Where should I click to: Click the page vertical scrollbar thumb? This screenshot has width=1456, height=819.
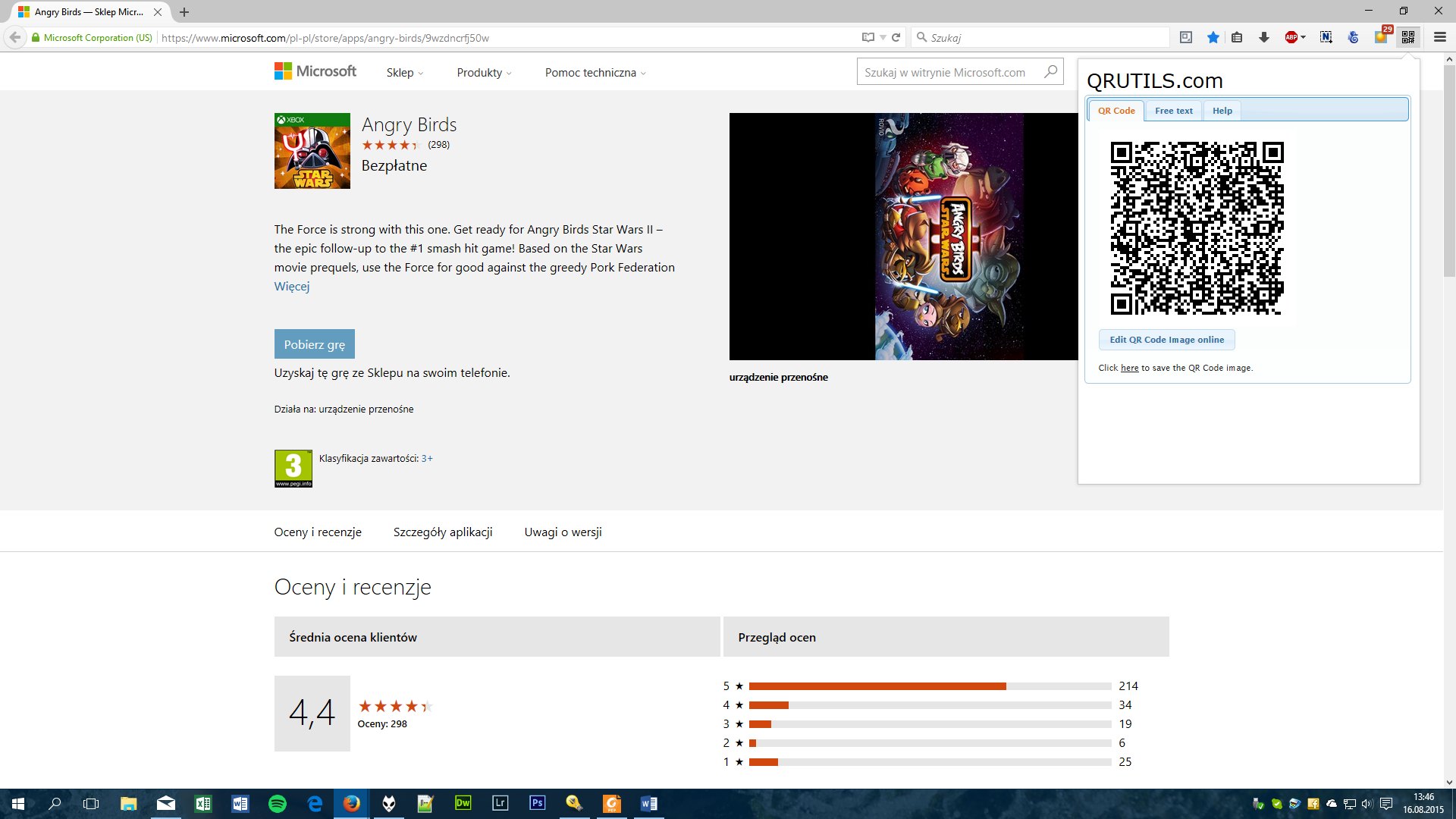(1449, 170)
